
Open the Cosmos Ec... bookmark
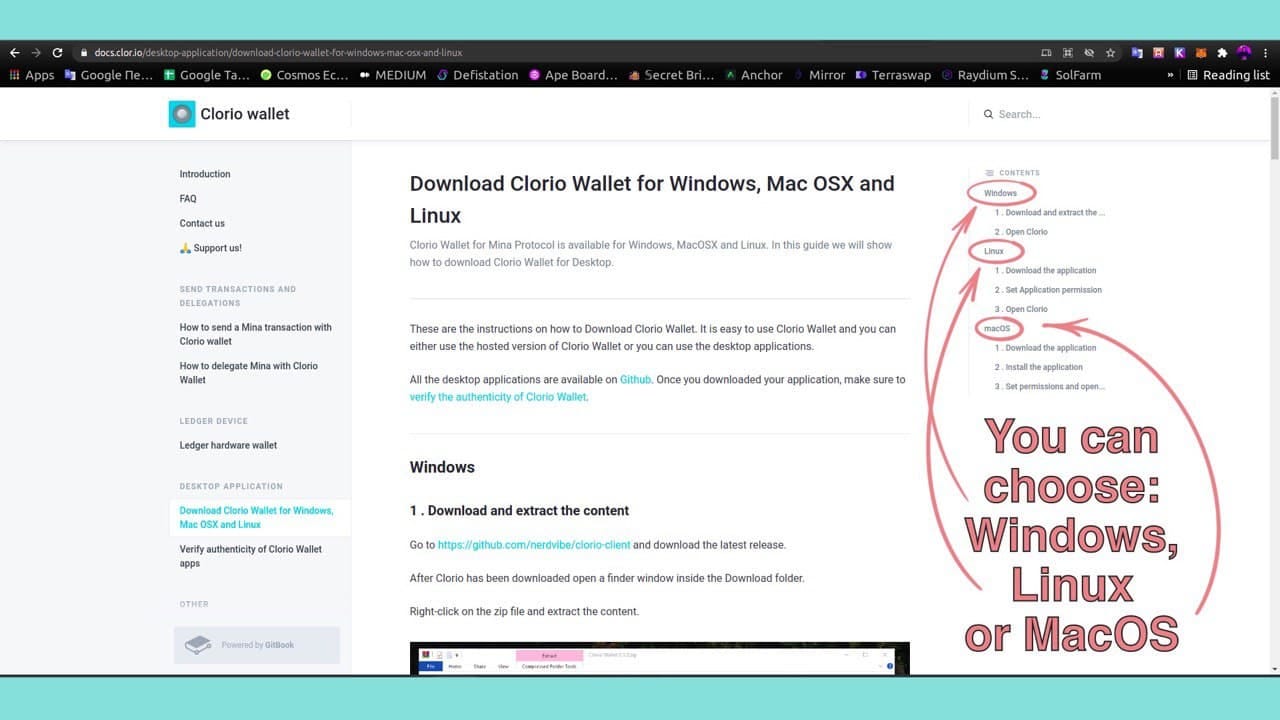pyautogui.click(x=304, y=75)
